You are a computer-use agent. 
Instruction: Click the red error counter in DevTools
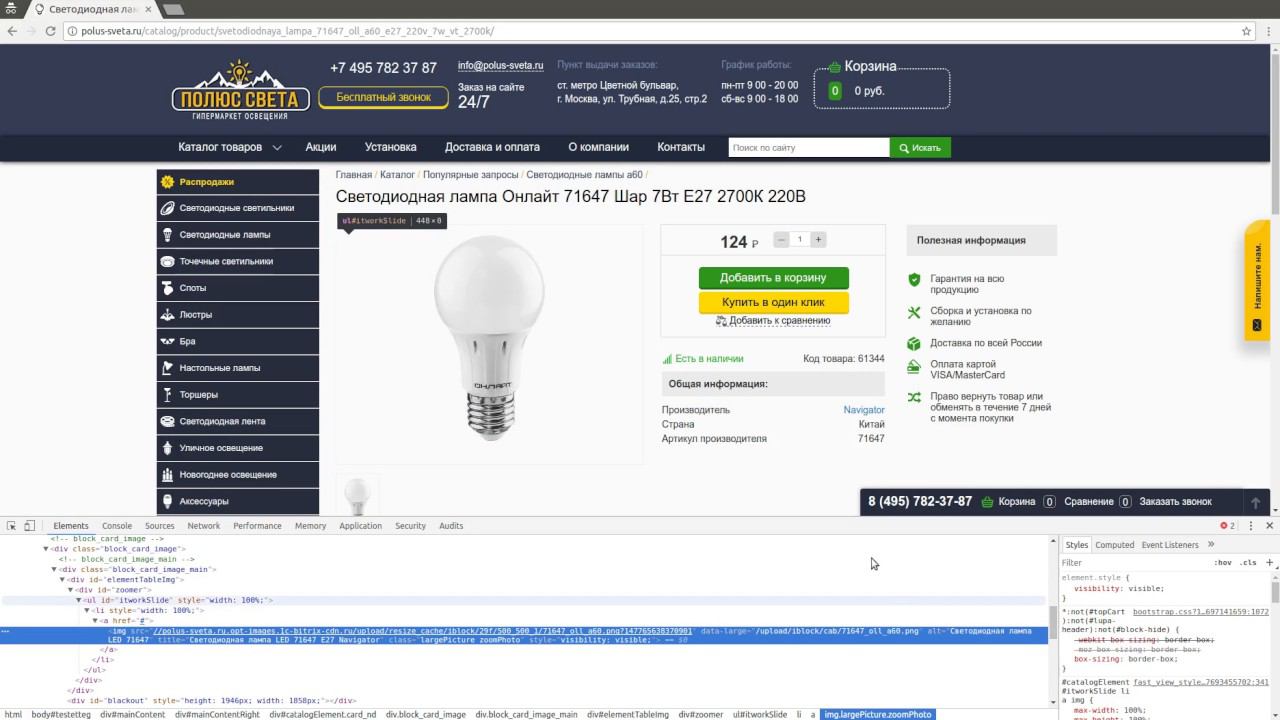pyautogui.click(x=1227, y=526)
